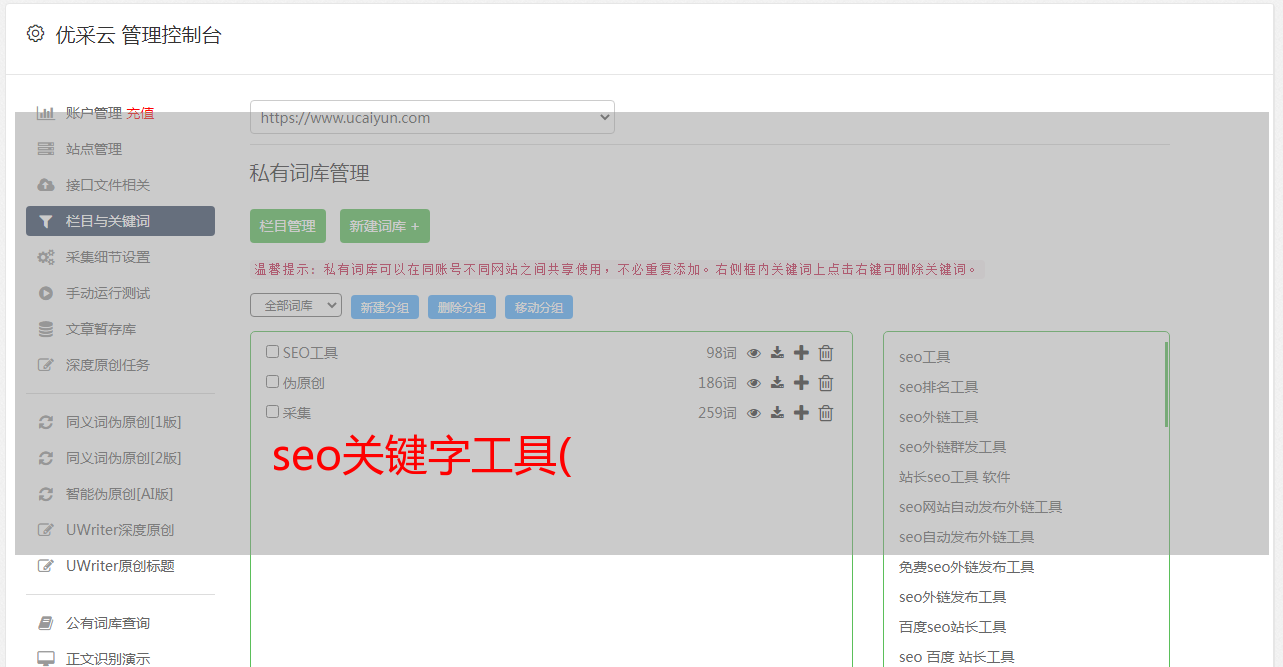The image size is (1283, 667).
Task: Check the 伪原创 checkbox
Action: click(x=272, y=382)
